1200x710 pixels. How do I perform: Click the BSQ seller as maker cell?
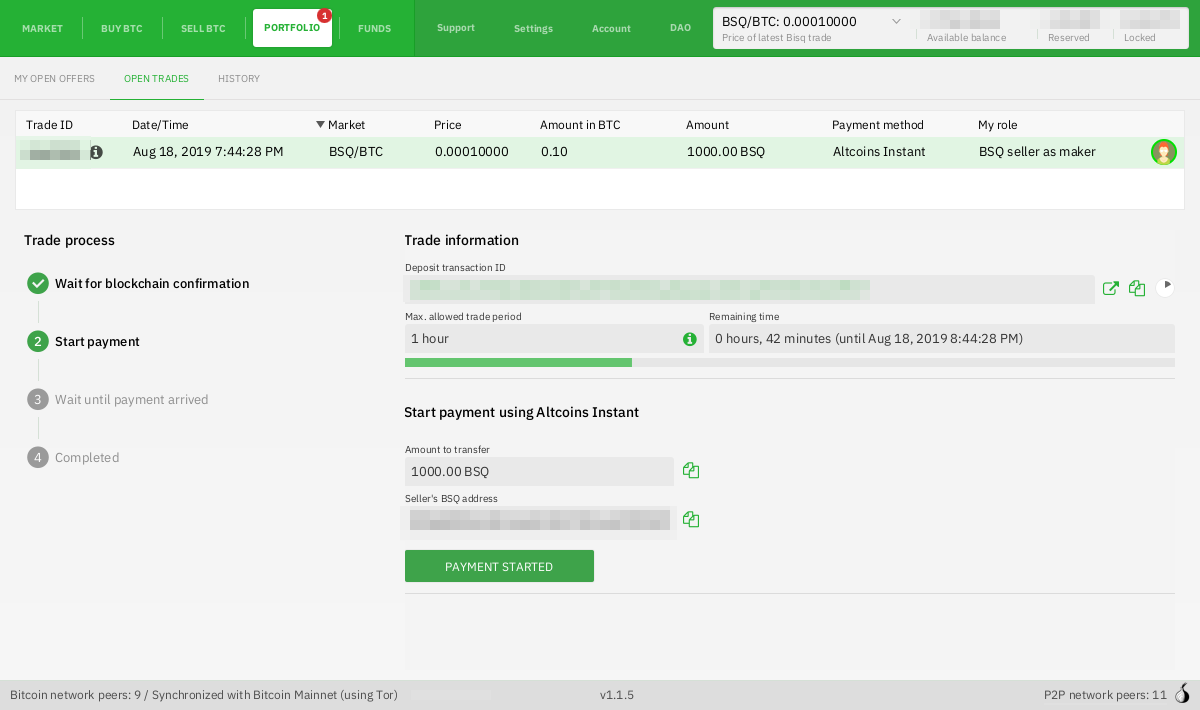(1037, 152)
